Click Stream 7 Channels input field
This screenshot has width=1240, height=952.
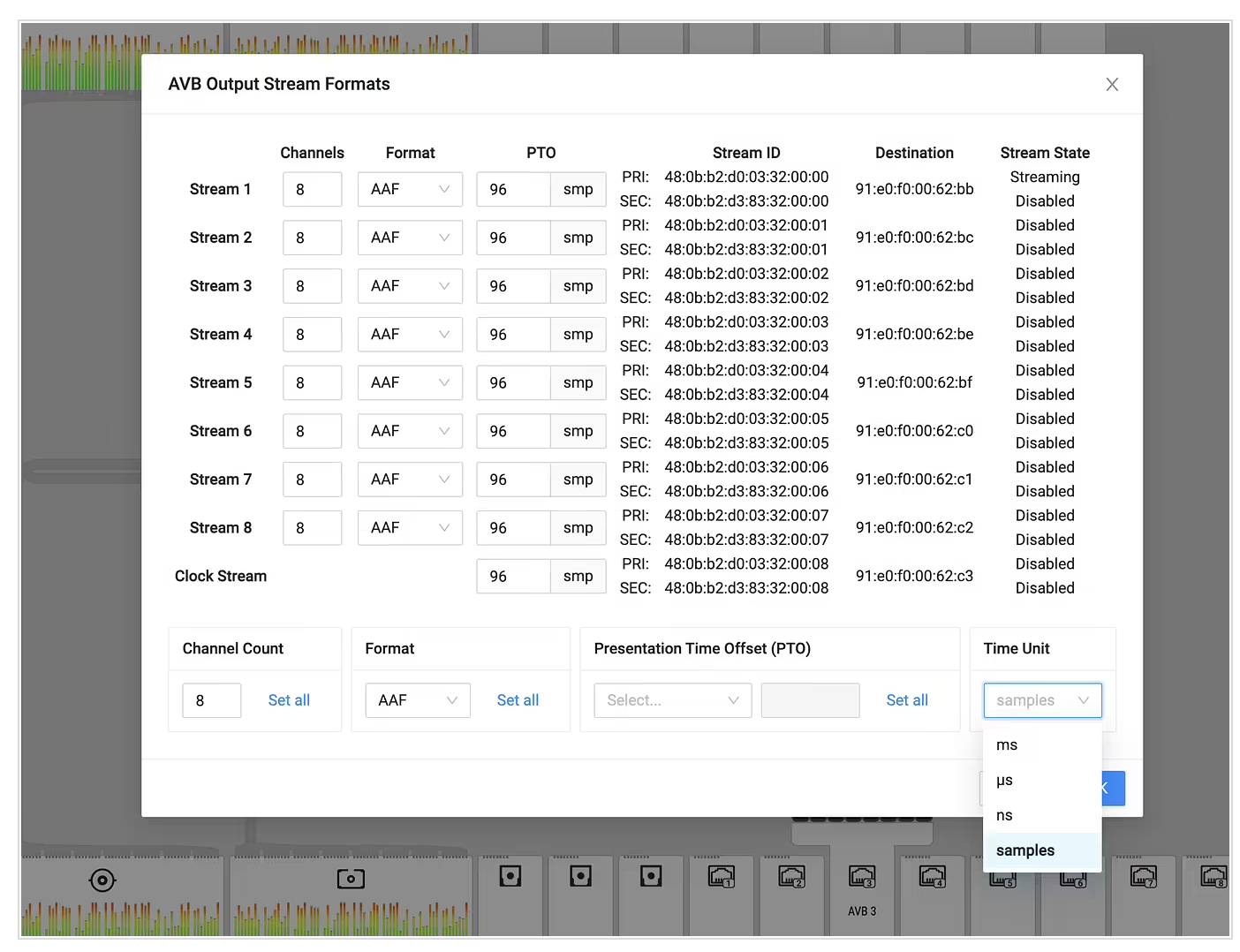[x=313, y=480]
